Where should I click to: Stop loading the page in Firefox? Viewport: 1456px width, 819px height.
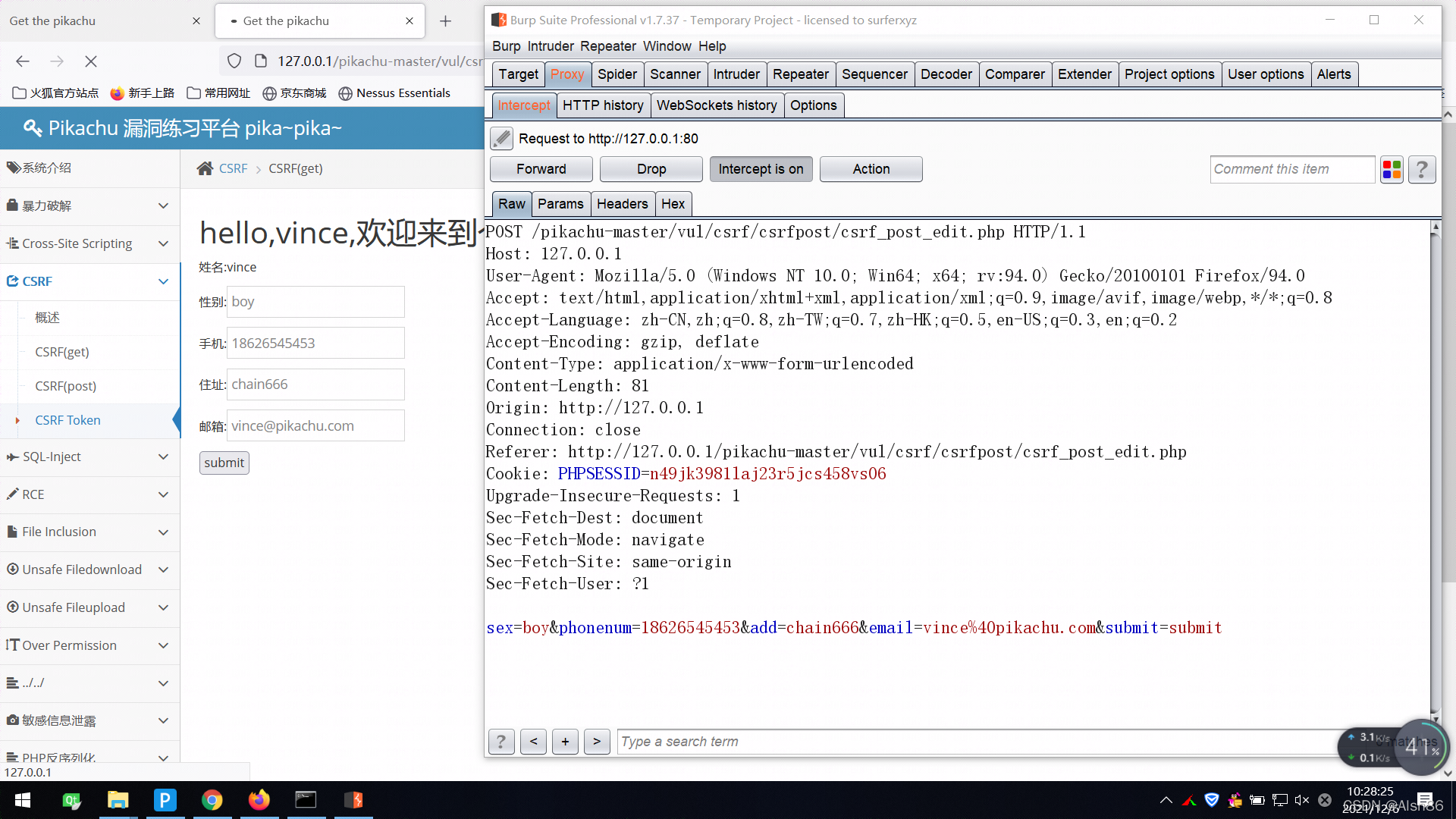91,61
